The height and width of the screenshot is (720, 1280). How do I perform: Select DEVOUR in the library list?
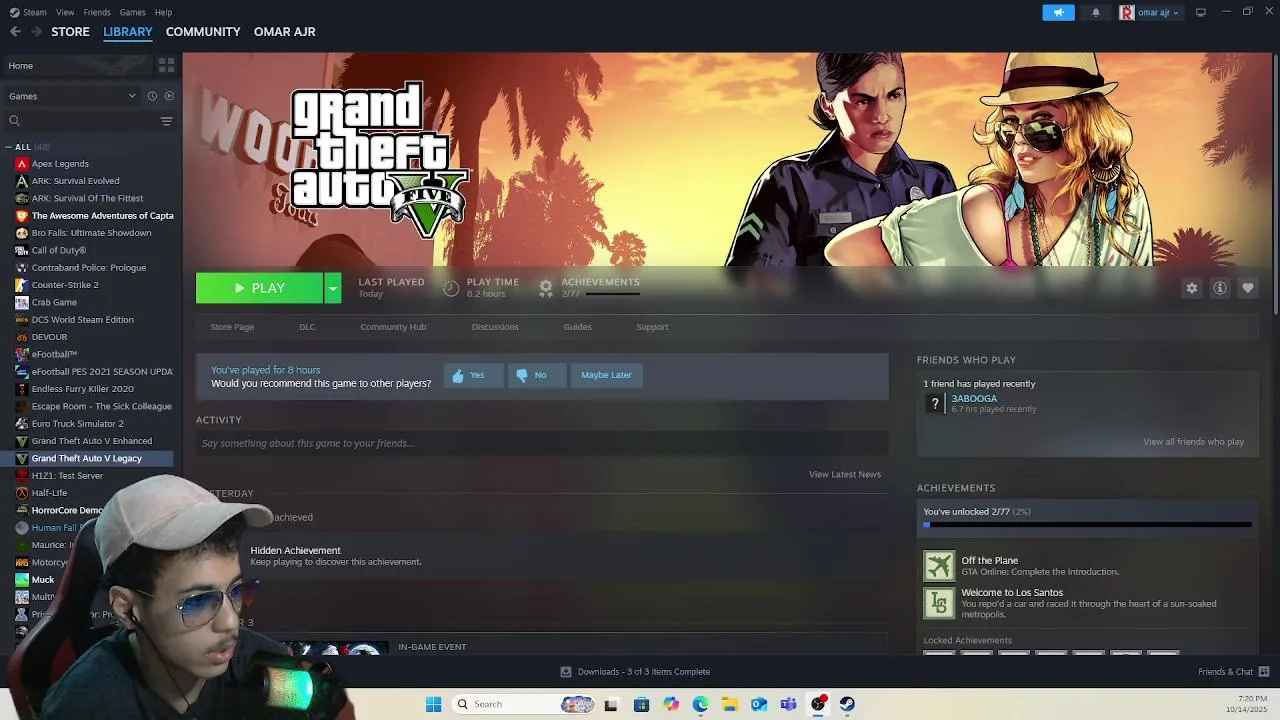coord(49,337)
